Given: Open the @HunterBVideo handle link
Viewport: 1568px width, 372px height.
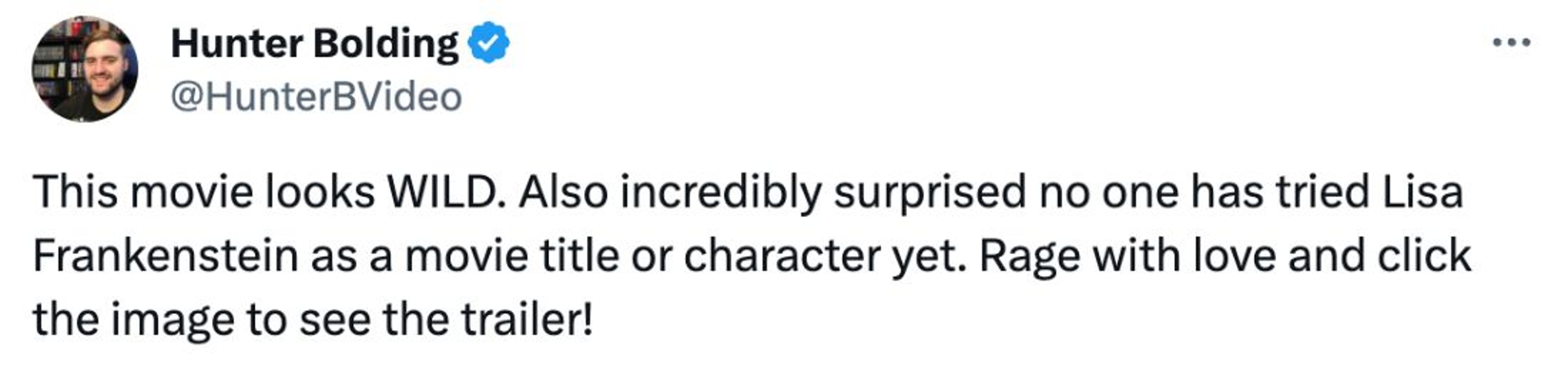Looking at the screenshot, I should (x=316, y=97).
